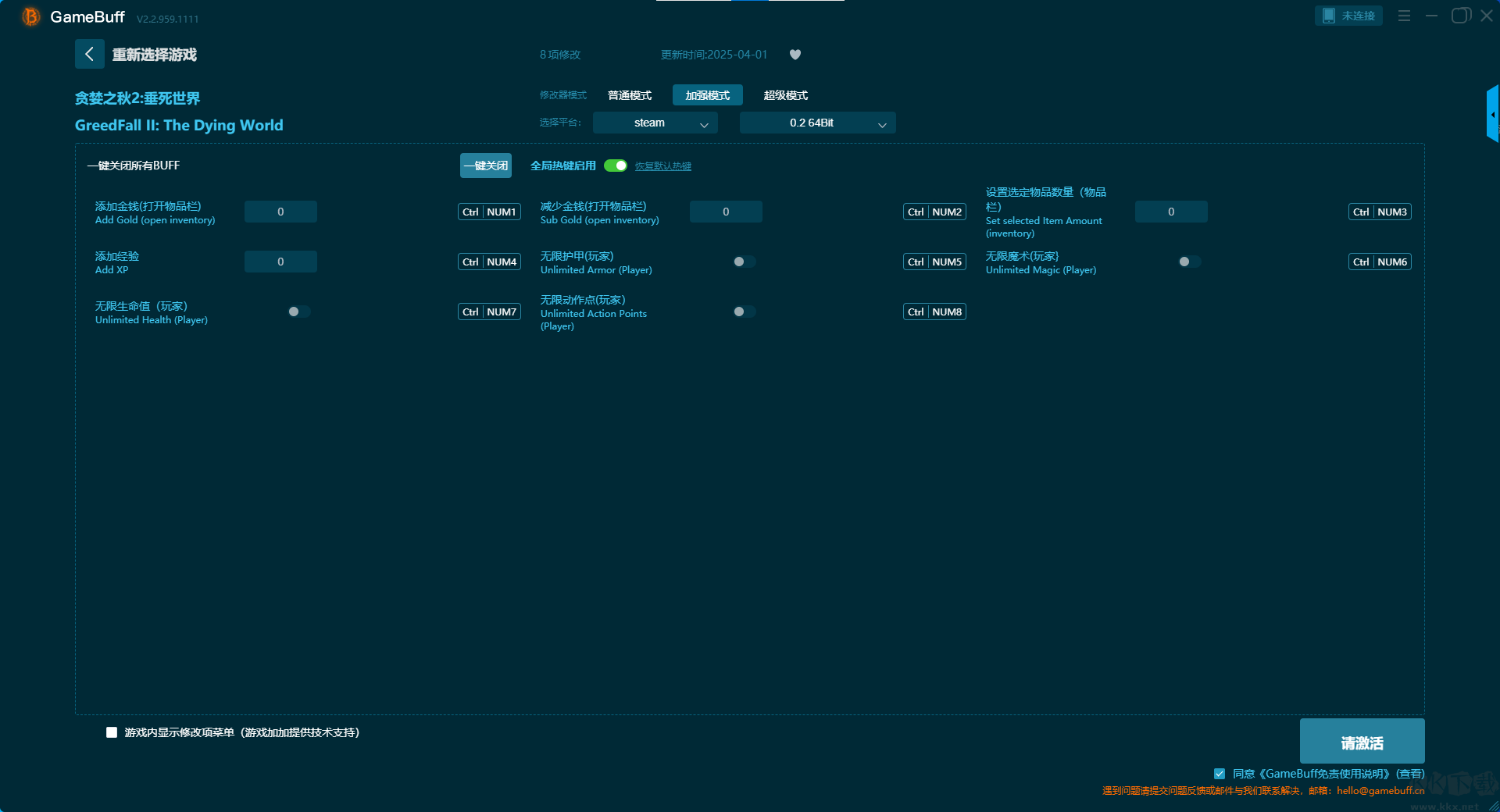The image size is (1500, 812).
Task: Click the Add Gold amount input field
Action: (x=280, y=212)
